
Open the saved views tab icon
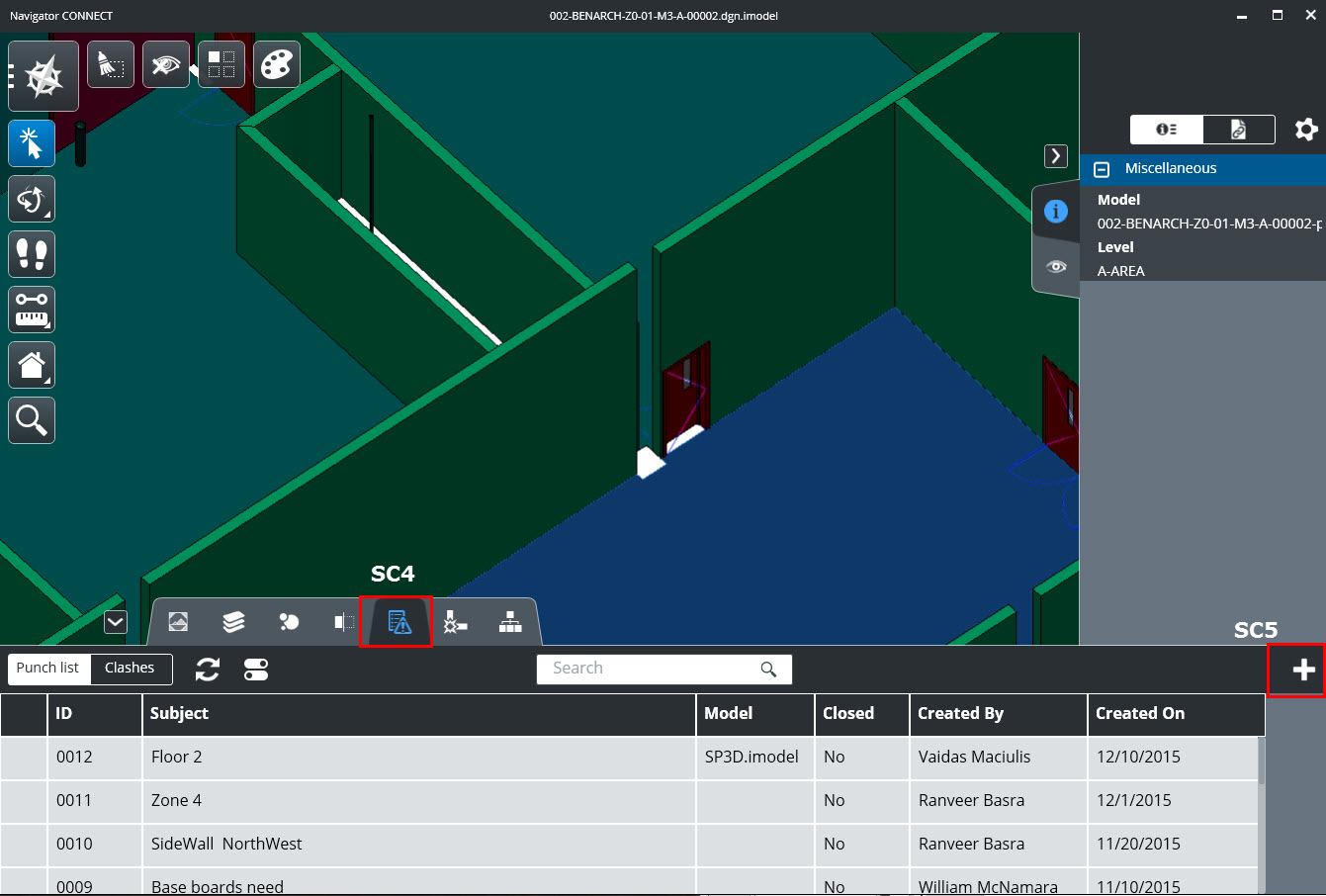(178, 621)
